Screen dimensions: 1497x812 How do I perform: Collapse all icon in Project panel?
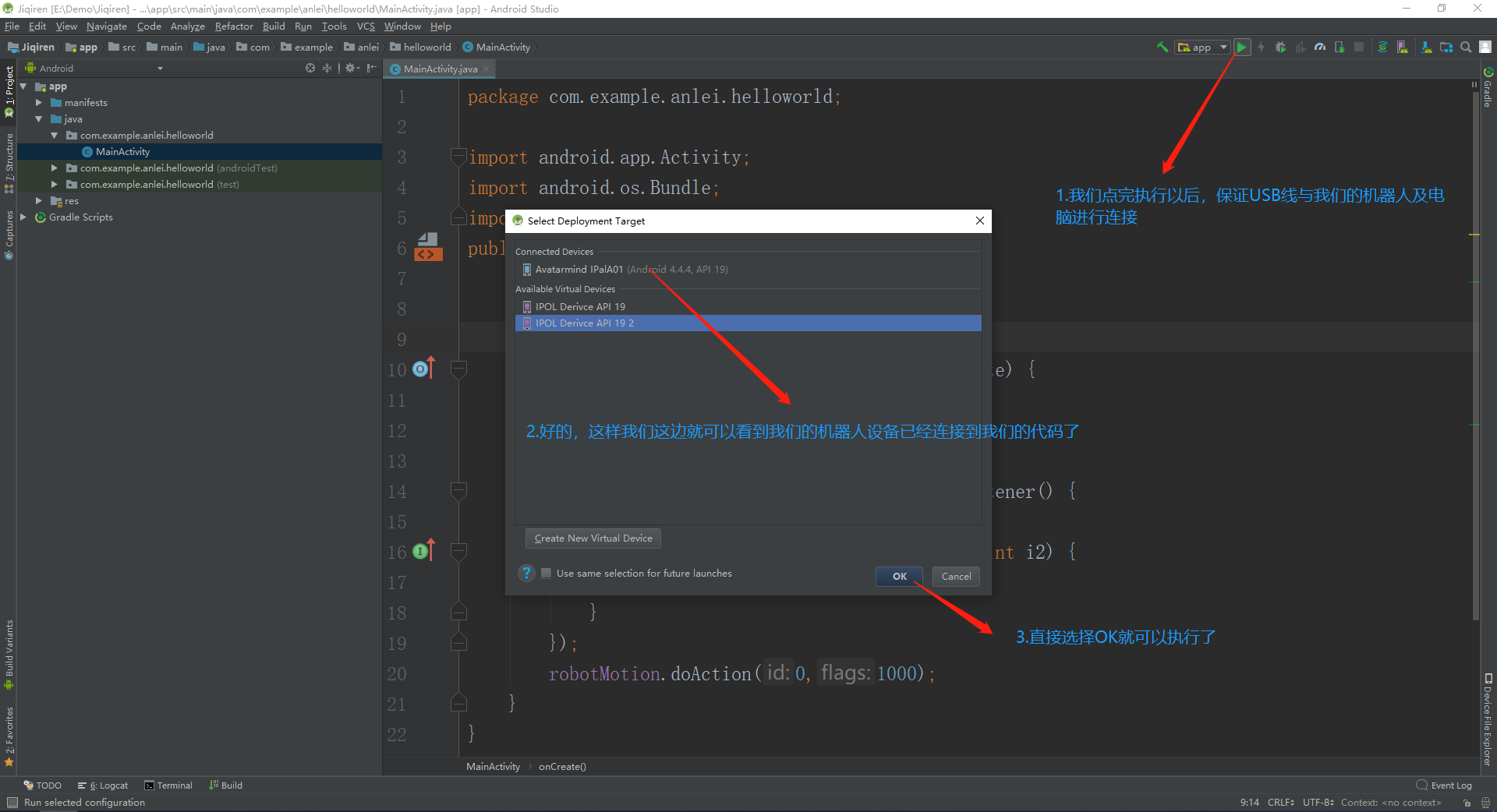327,69
